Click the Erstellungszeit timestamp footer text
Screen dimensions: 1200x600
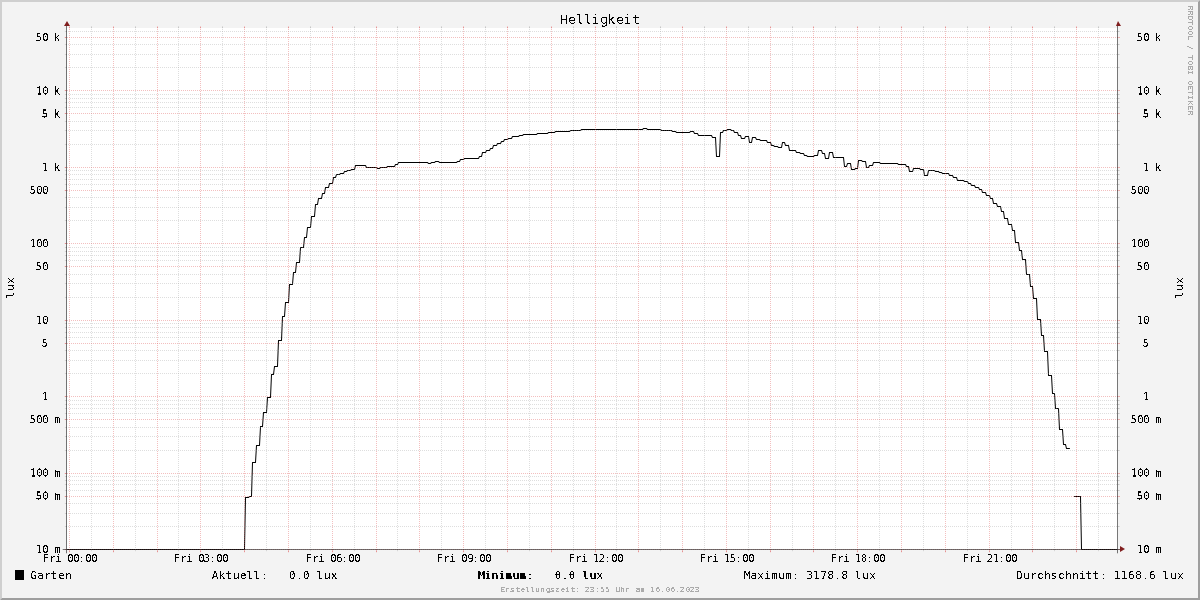click(600, 590)
